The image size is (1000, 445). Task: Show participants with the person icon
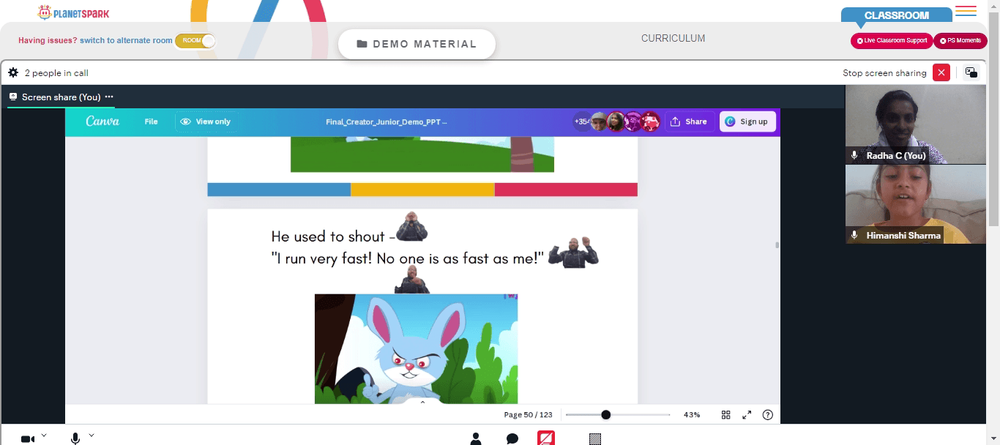click(x=476, y=439)
